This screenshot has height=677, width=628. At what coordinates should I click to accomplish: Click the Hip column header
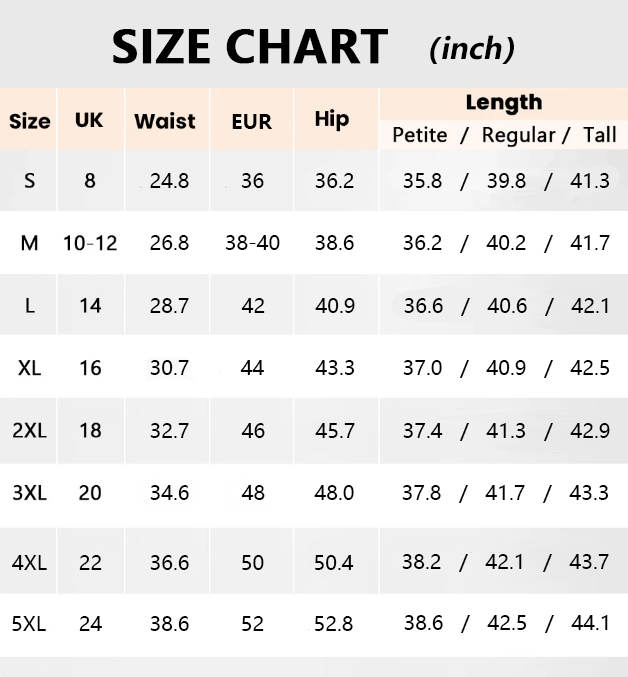tap(332, 119)
